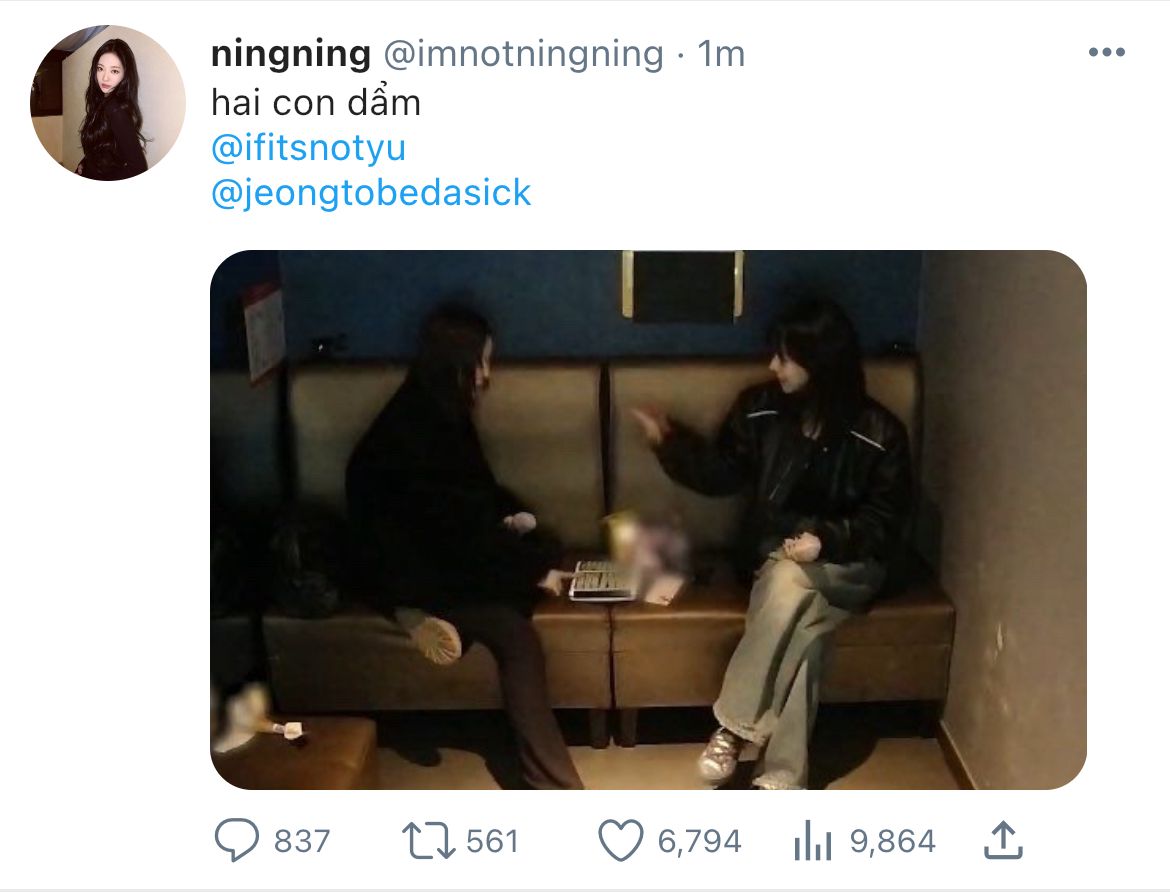The height and width of the screenshot is (893, 1170).
Task: Open the more options three-dot menu
Action: coord(1106,53)
